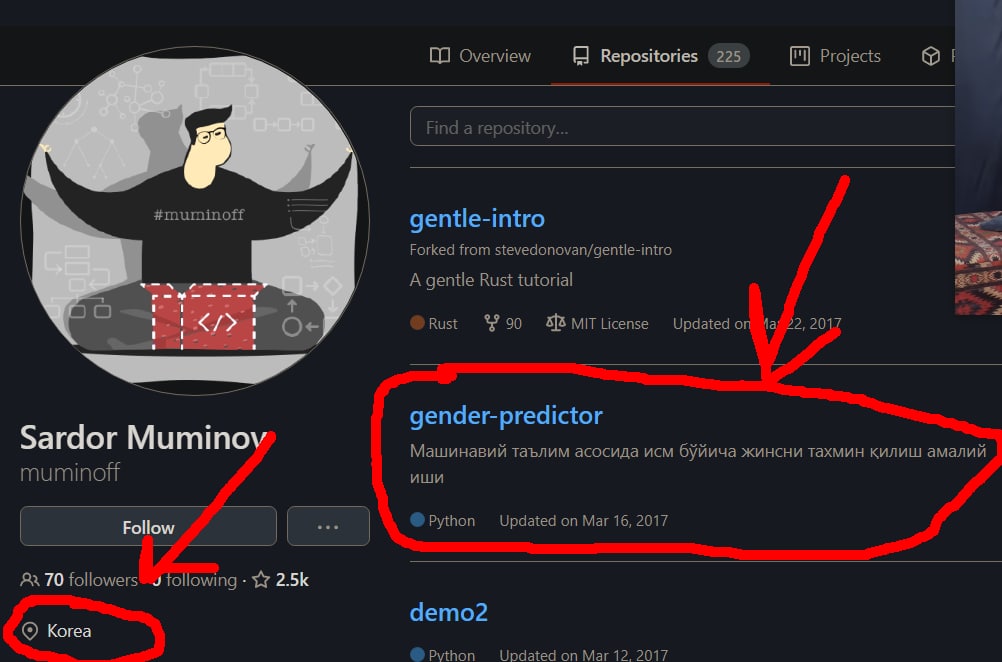Screen dimensions: 1002x662
Task: Open the gentle-intro repository
Action: (x=477, y=219)
